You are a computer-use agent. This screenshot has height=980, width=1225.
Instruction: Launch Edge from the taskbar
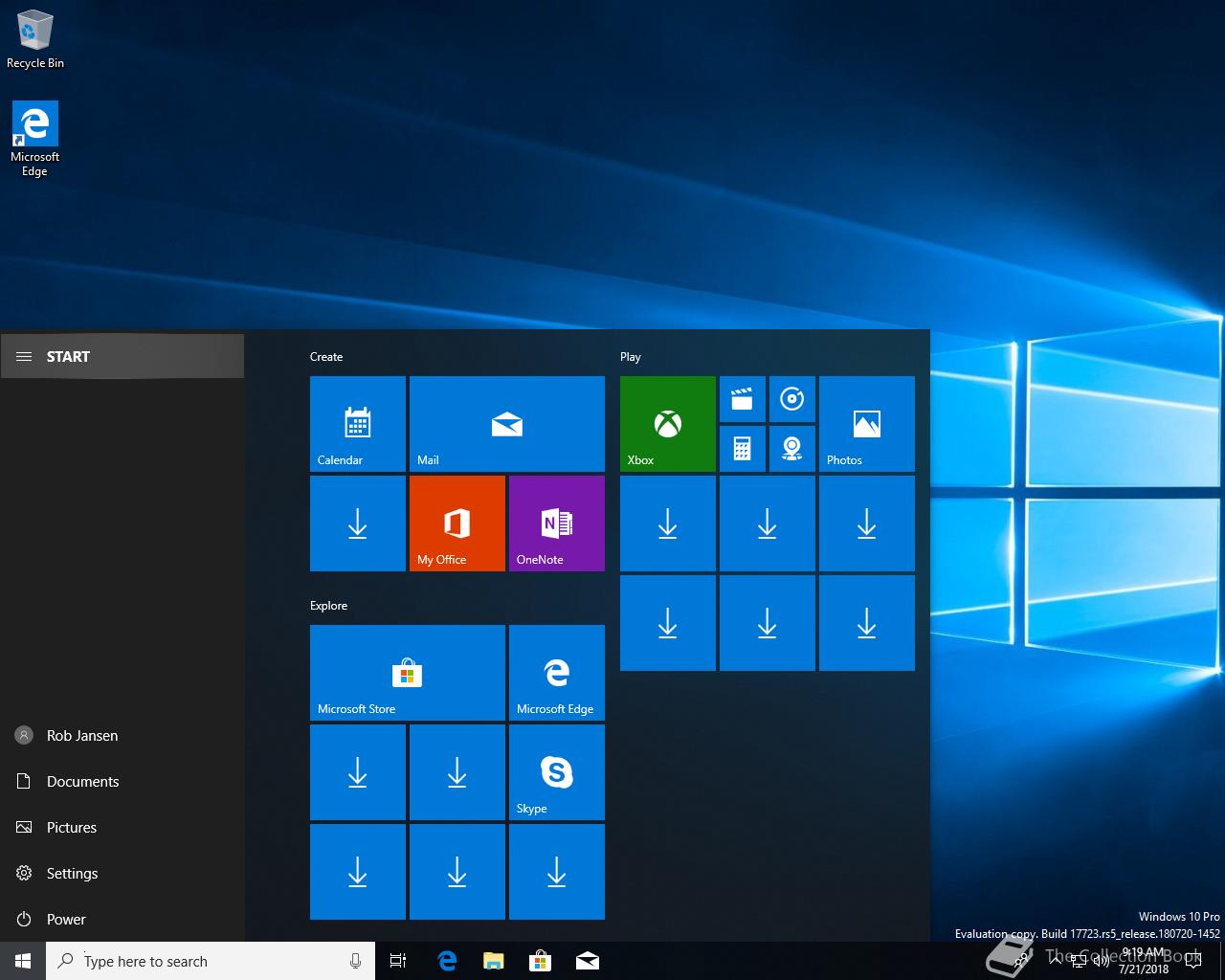[x=447, y=961]
